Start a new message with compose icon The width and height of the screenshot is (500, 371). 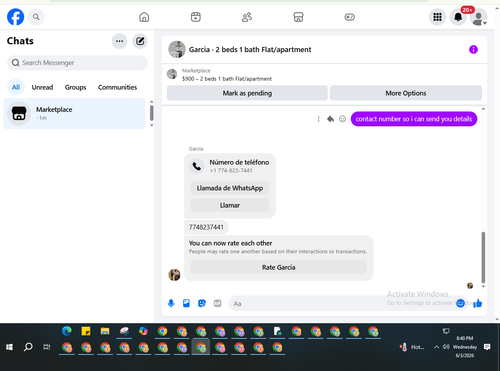[140, 41]
